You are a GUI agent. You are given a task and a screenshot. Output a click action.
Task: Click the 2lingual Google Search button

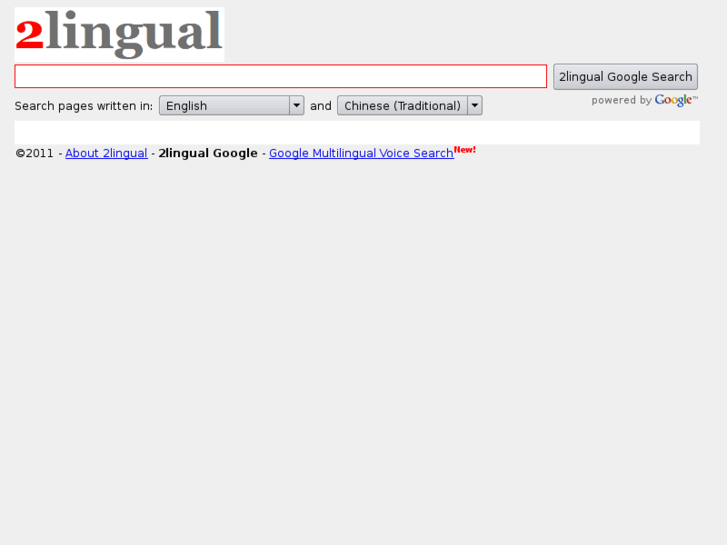click(625, 77)
